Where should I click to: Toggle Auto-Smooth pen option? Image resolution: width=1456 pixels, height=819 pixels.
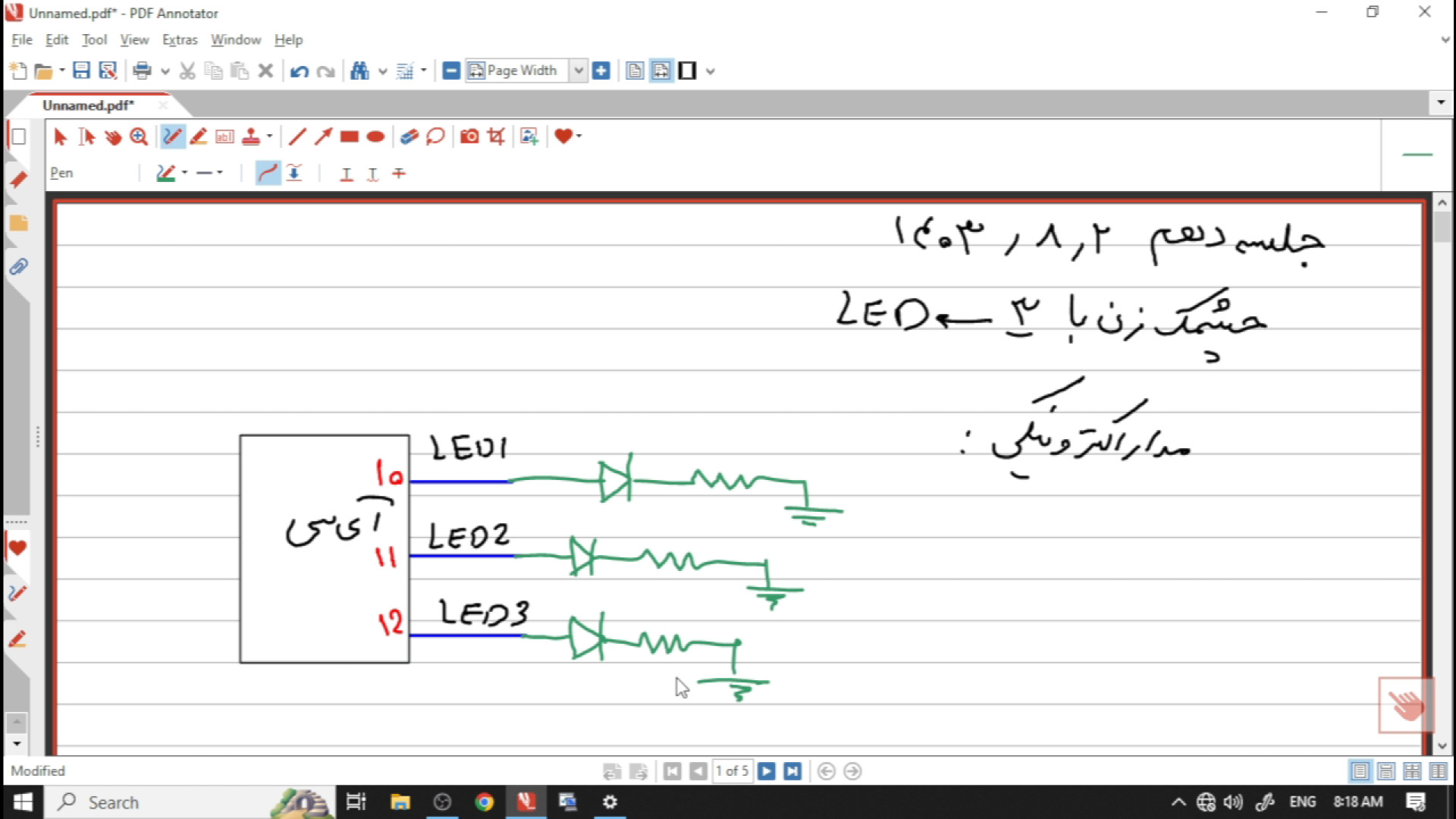pyautogui.click(x=268, y=174)
